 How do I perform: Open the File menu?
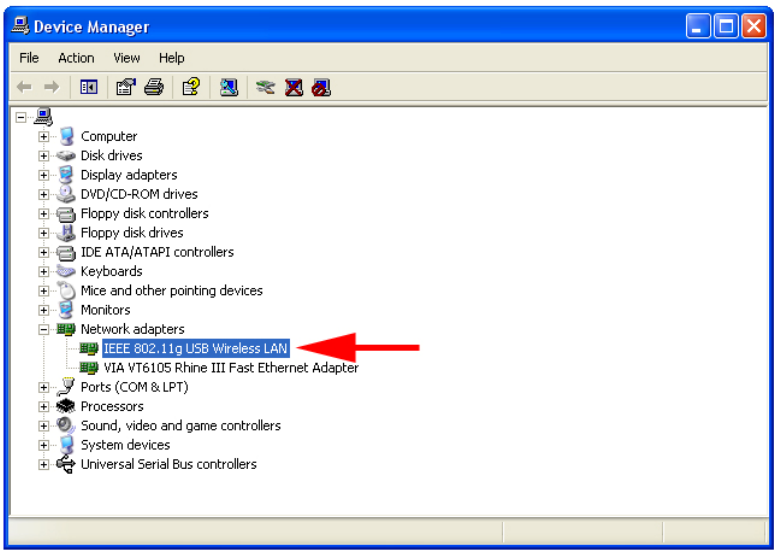29,58
